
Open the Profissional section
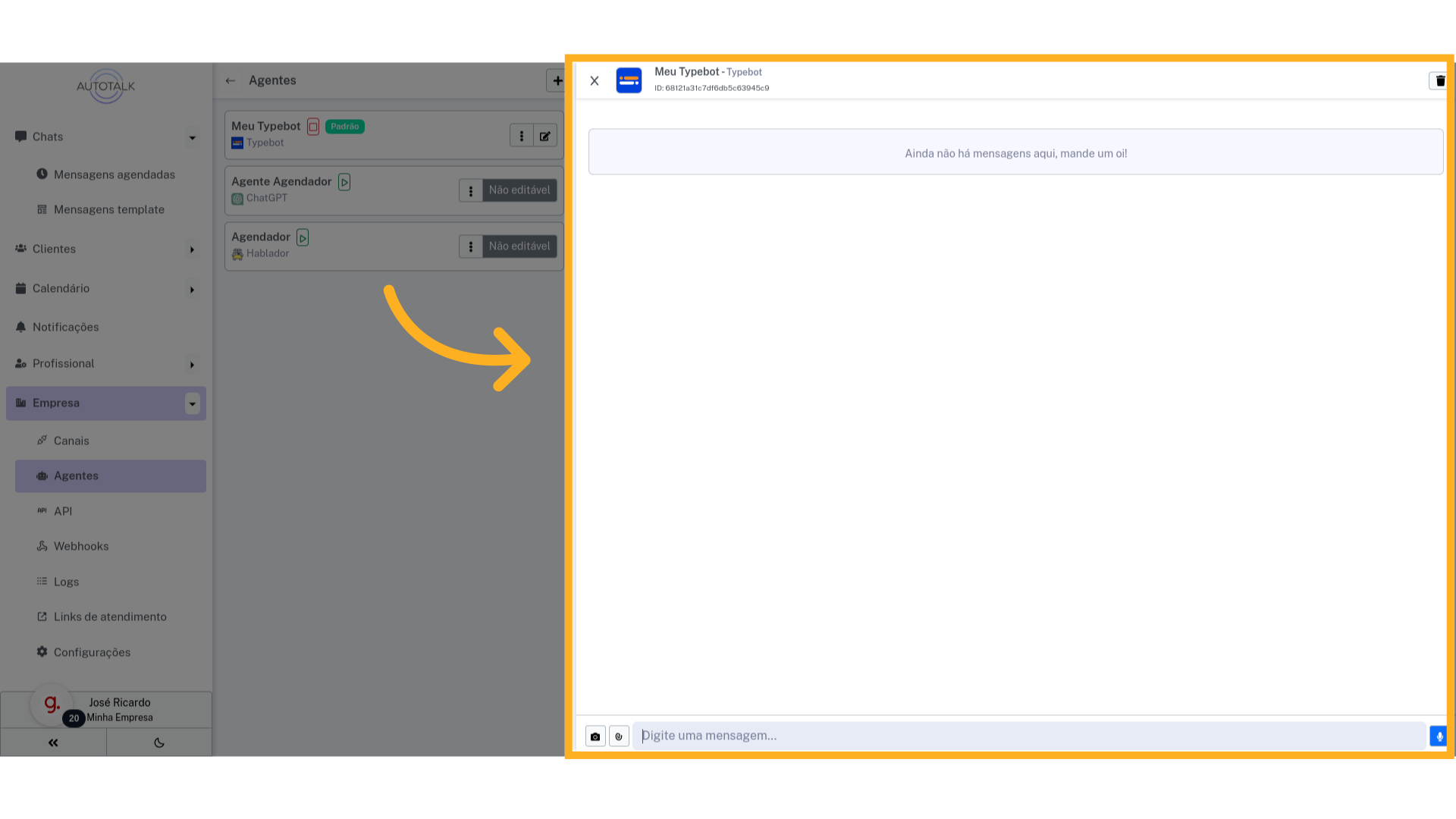(63, 364)
